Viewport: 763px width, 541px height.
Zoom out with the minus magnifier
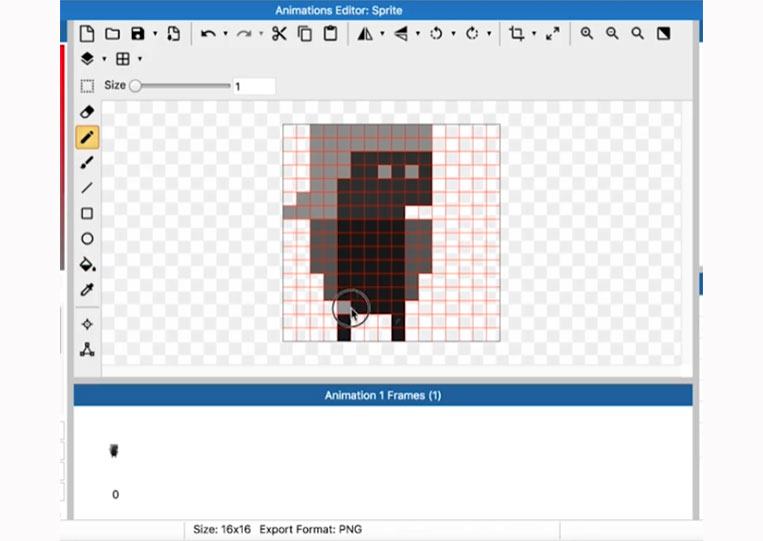point(612,34)
